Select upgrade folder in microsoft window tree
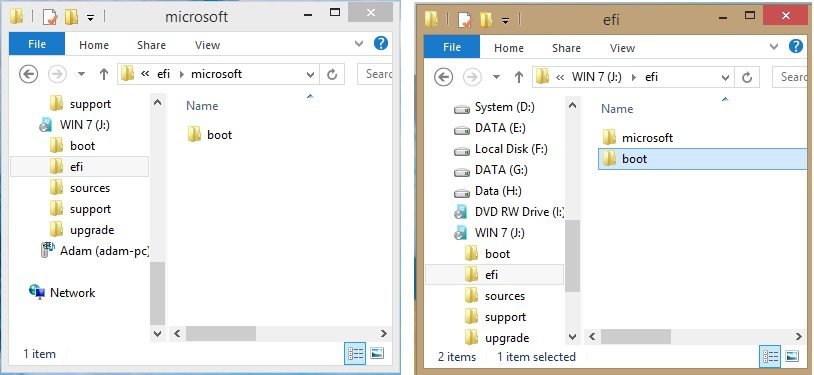The width and height of the screenshot is (814, 375). tap(82, 230)
